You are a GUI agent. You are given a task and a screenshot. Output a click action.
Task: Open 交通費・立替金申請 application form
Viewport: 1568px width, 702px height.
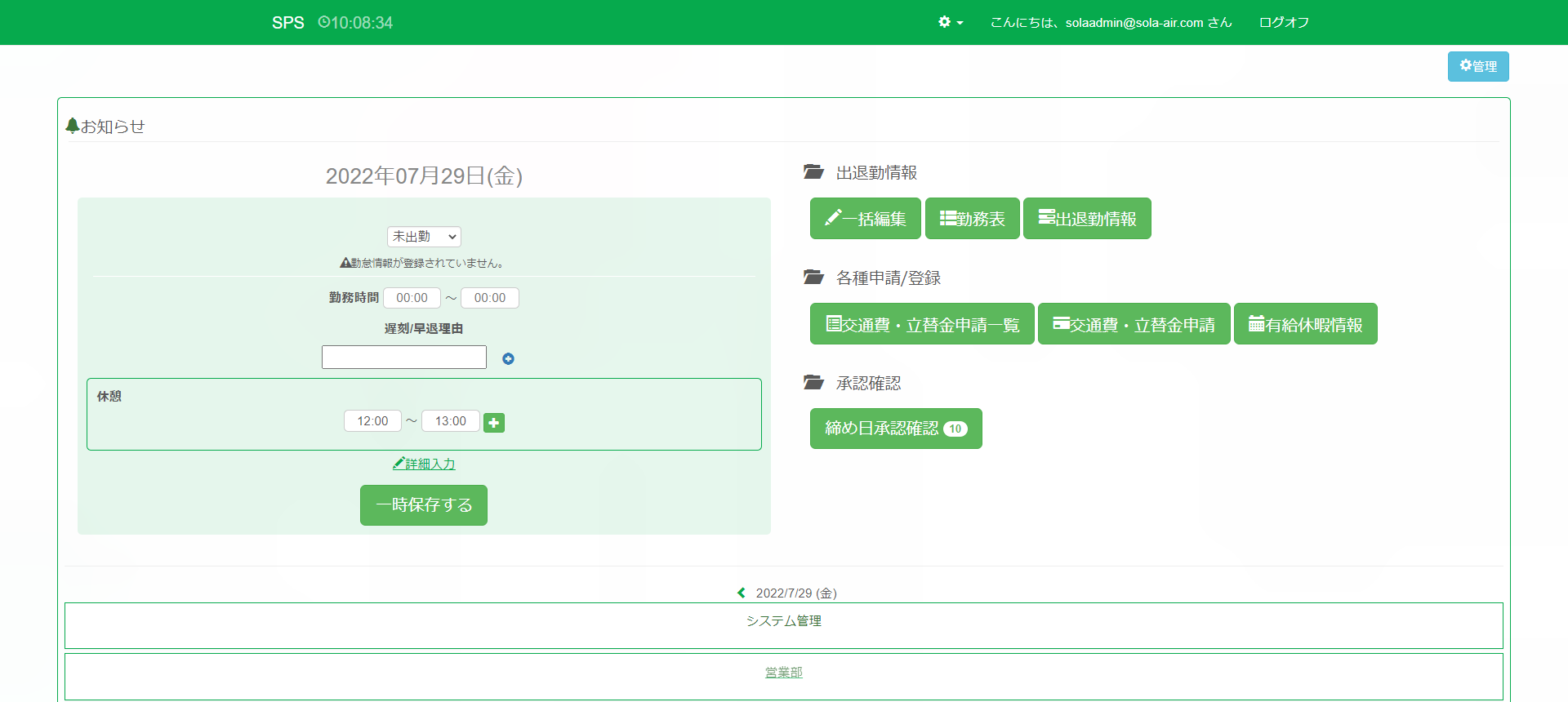point(1134,324)
